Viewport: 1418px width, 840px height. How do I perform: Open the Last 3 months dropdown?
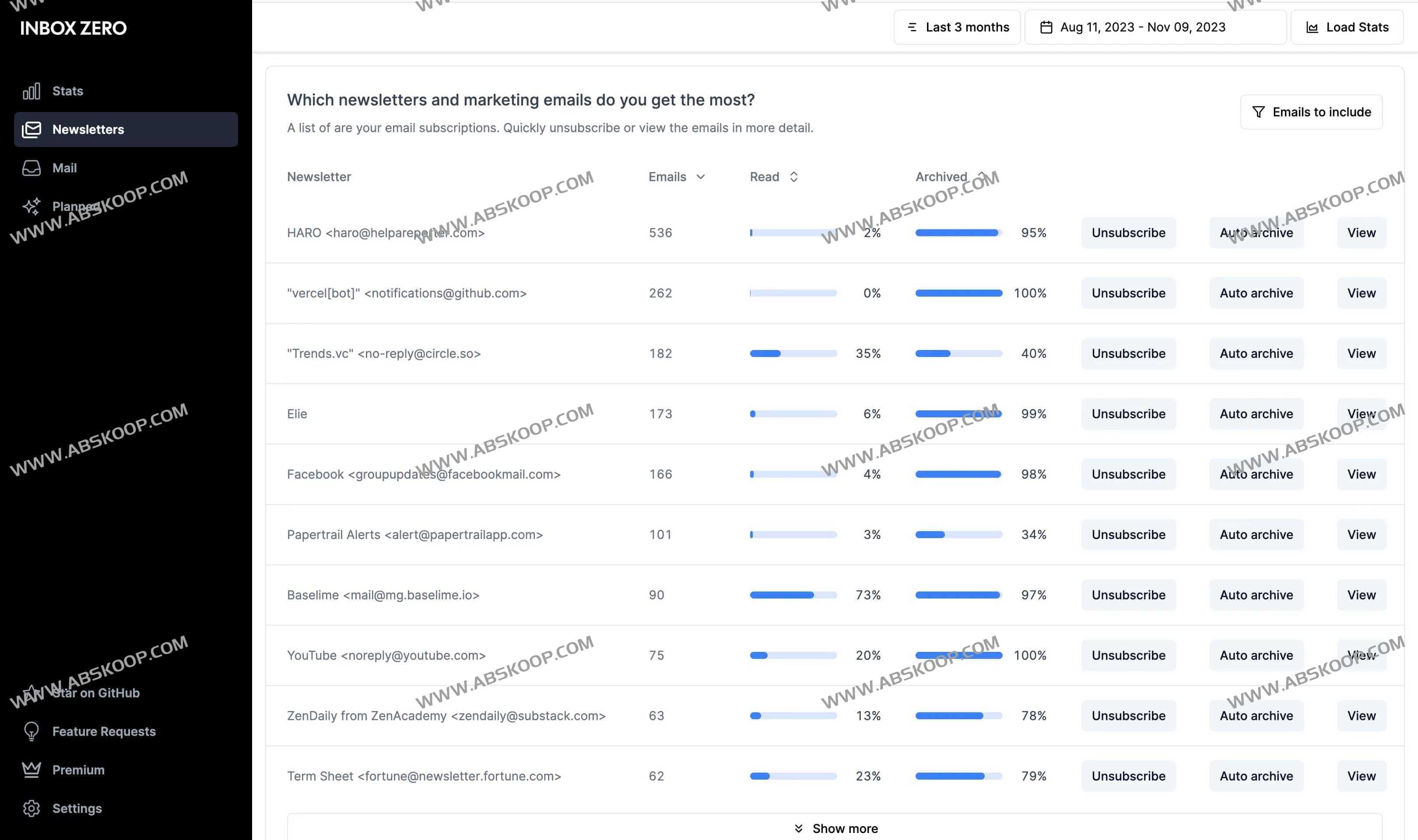pyautogui.click(x=957, y=27)
